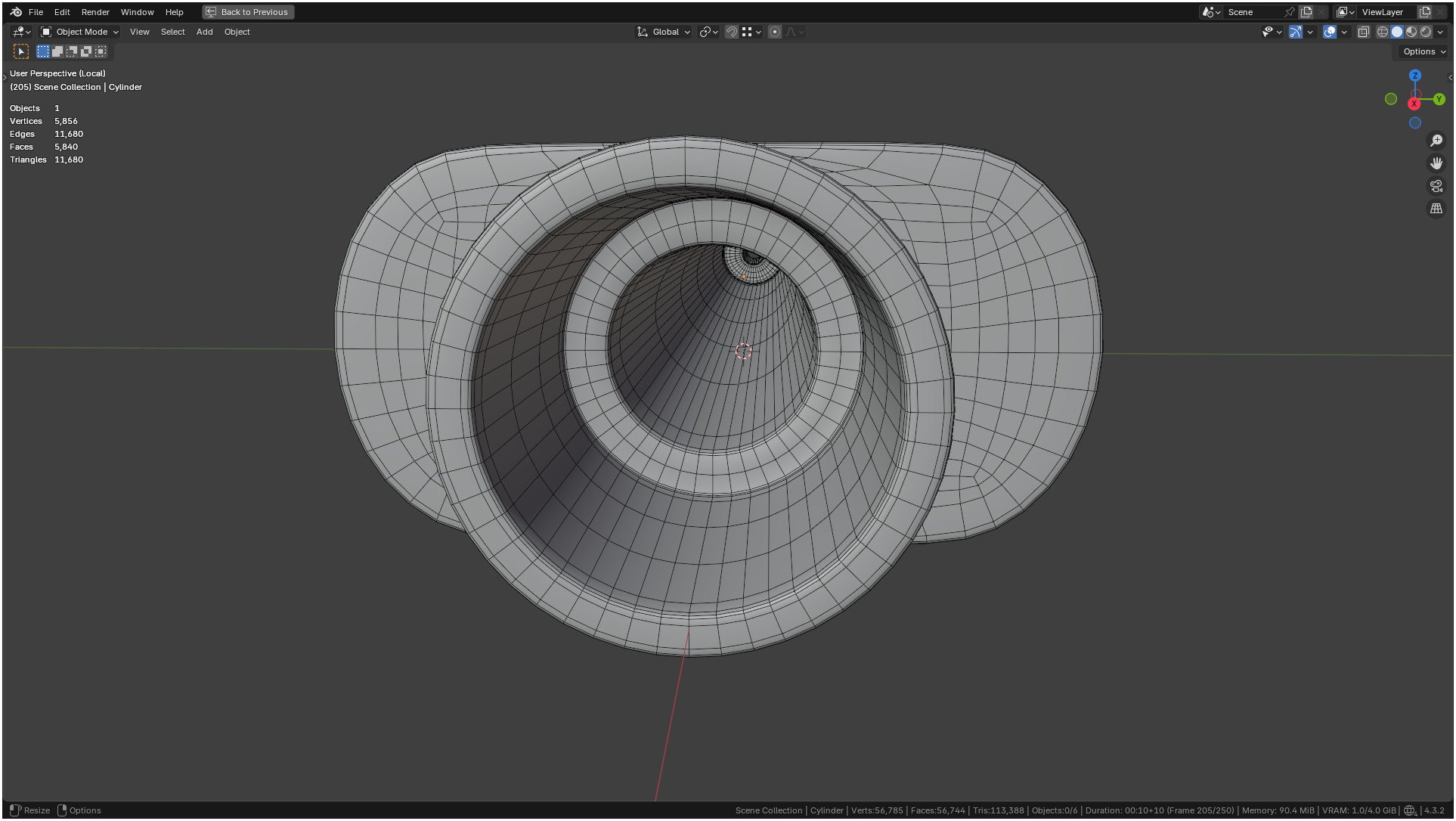Open the Add menu in viewport header
1456x821 pixels.
(204, 32)
